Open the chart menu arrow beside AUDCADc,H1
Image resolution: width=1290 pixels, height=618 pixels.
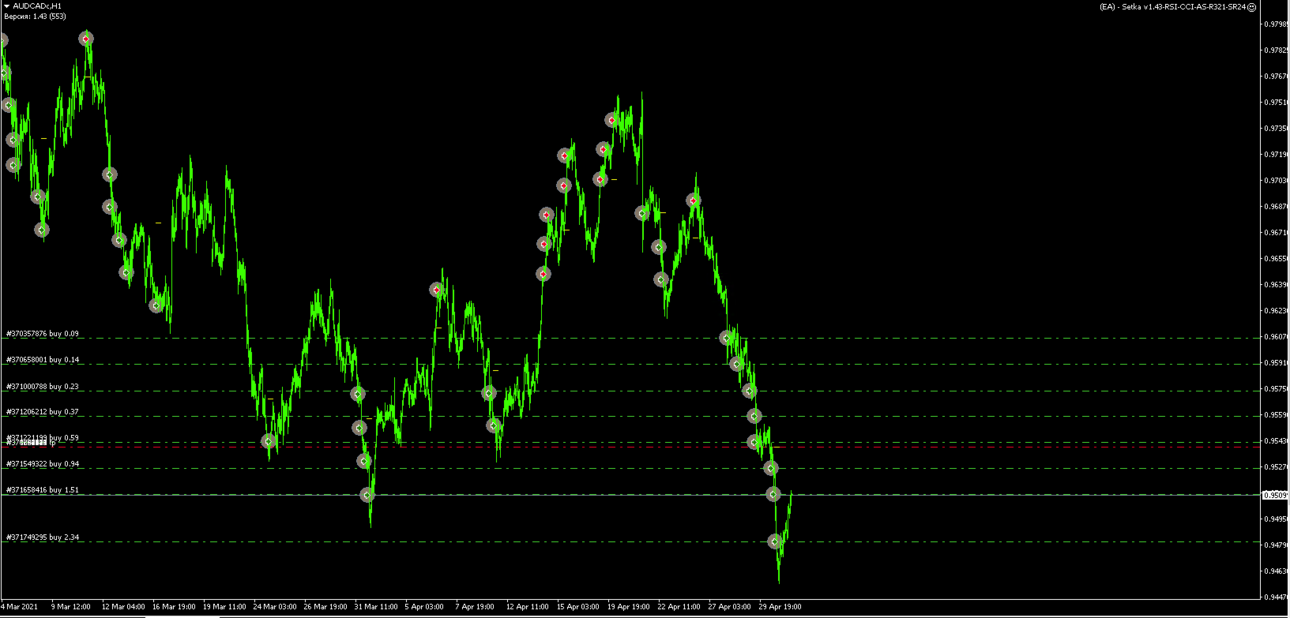click(6, 6)
